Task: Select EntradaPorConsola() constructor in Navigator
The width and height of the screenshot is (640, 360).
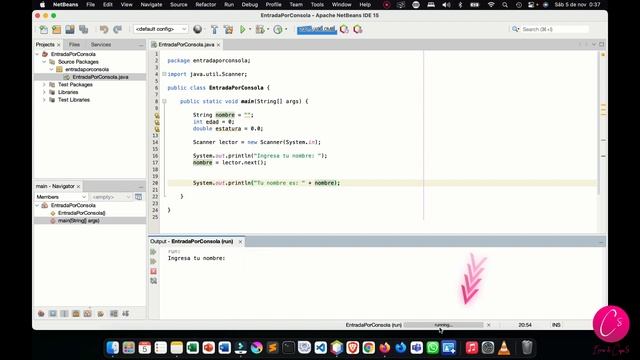Action: pyautogui.click(x=81, y=213)
